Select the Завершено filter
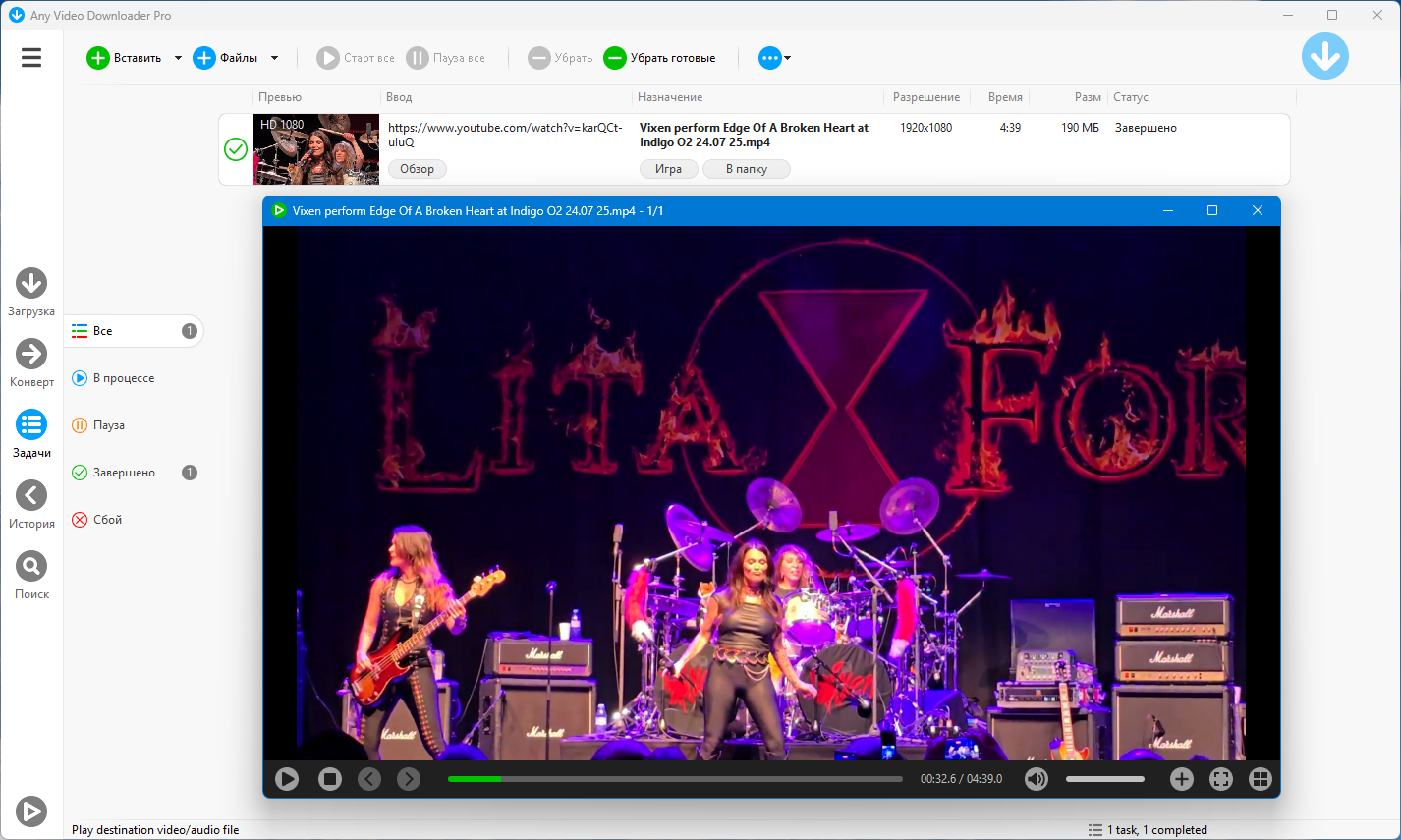 coord(124,473)
